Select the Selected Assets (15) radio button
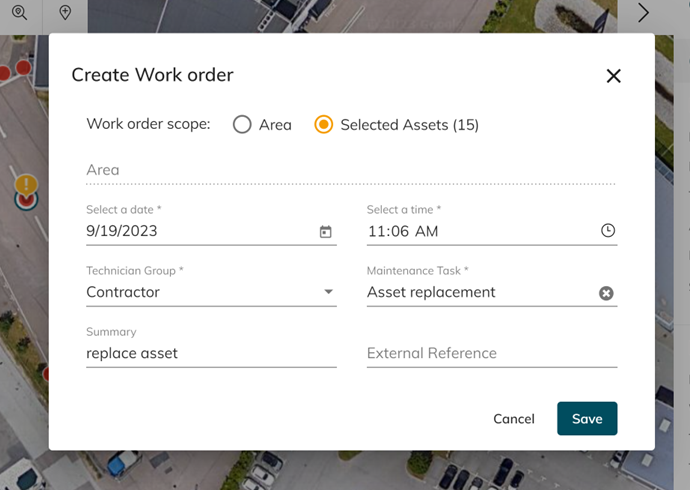Screen dimensions: 690x490 tap(323, 125)
